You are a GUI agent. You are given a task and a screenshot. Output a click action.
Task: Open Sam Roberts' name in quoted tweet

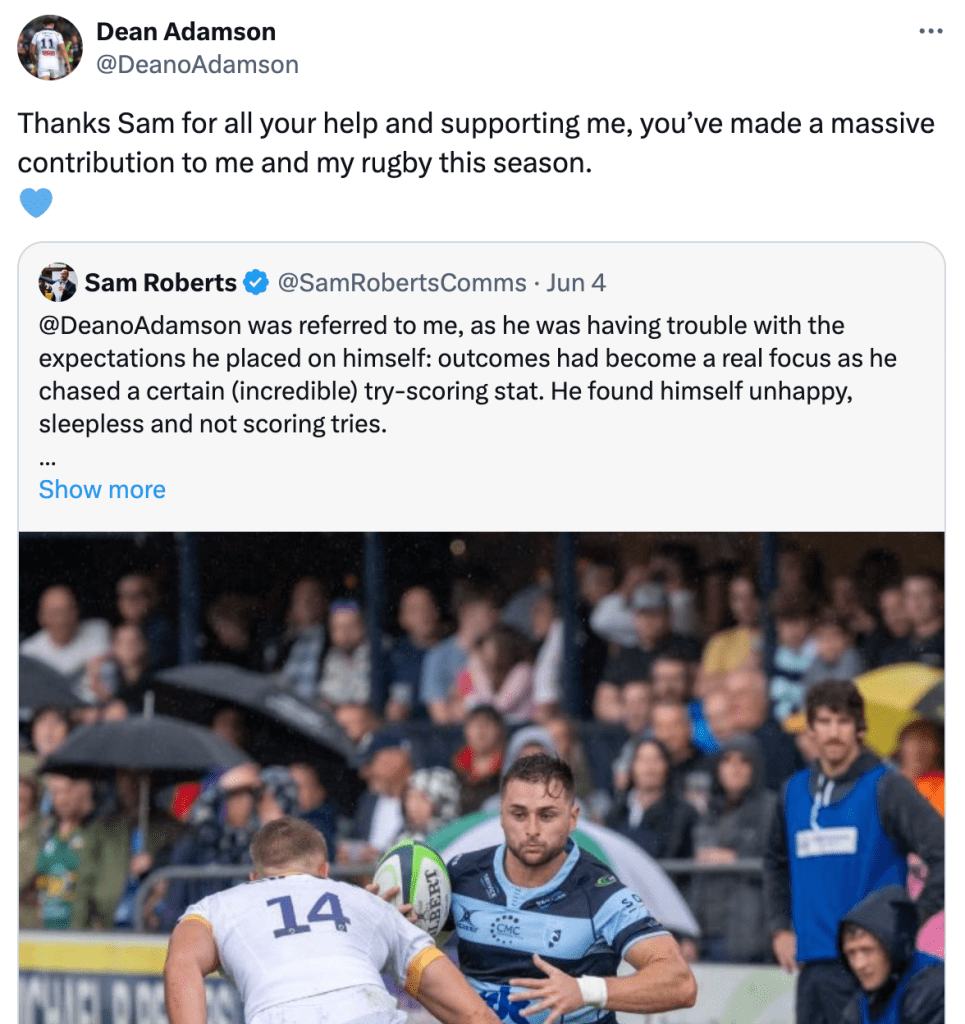tap(160, 283)
